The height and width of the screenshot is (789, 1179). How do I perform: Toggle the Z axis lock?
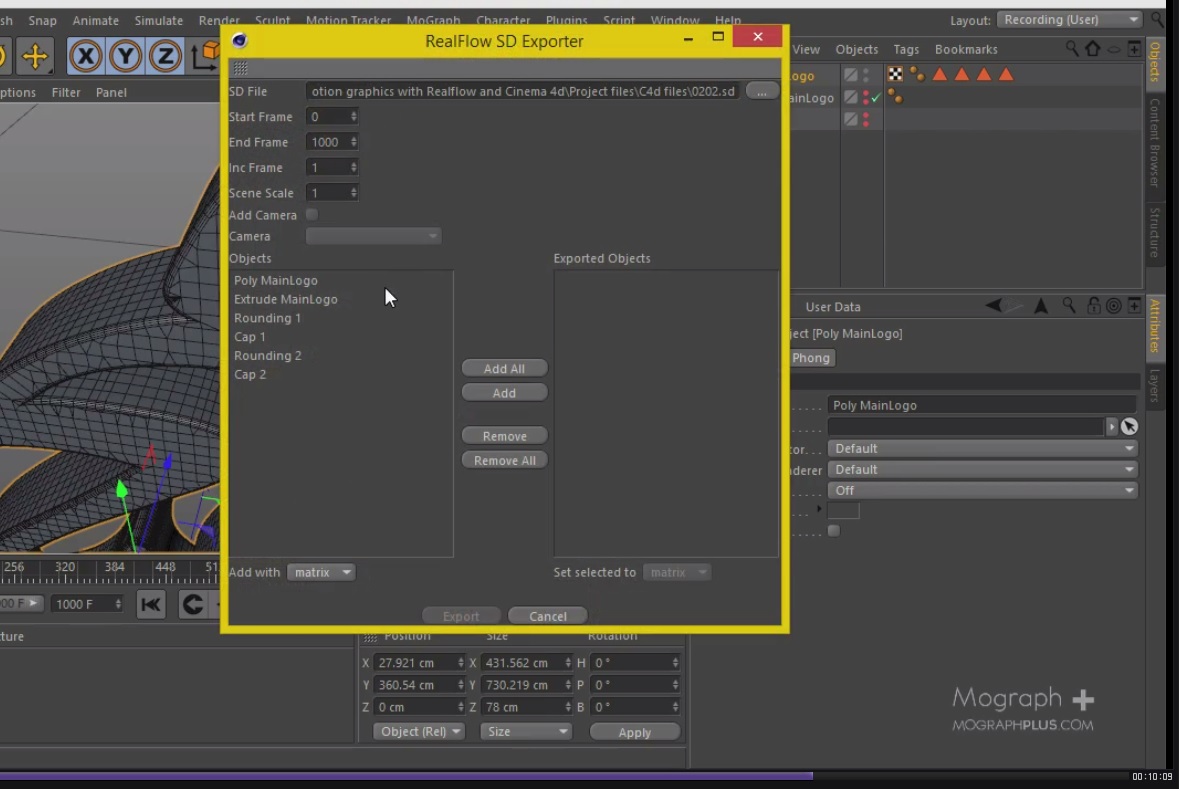(165, 56)
